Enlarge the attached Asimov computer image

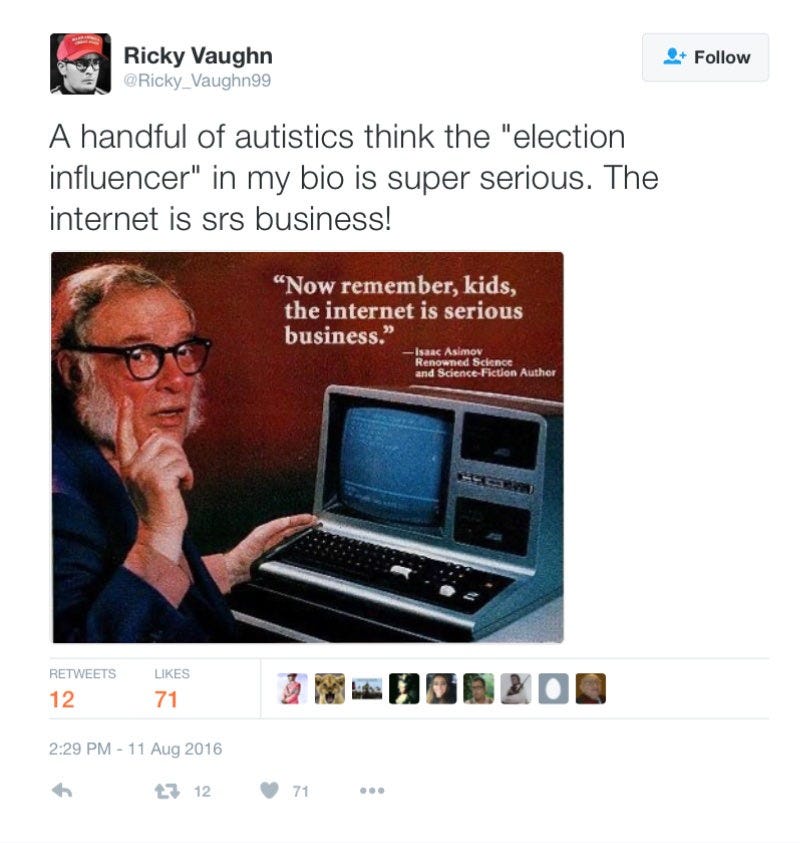[307, 447]
